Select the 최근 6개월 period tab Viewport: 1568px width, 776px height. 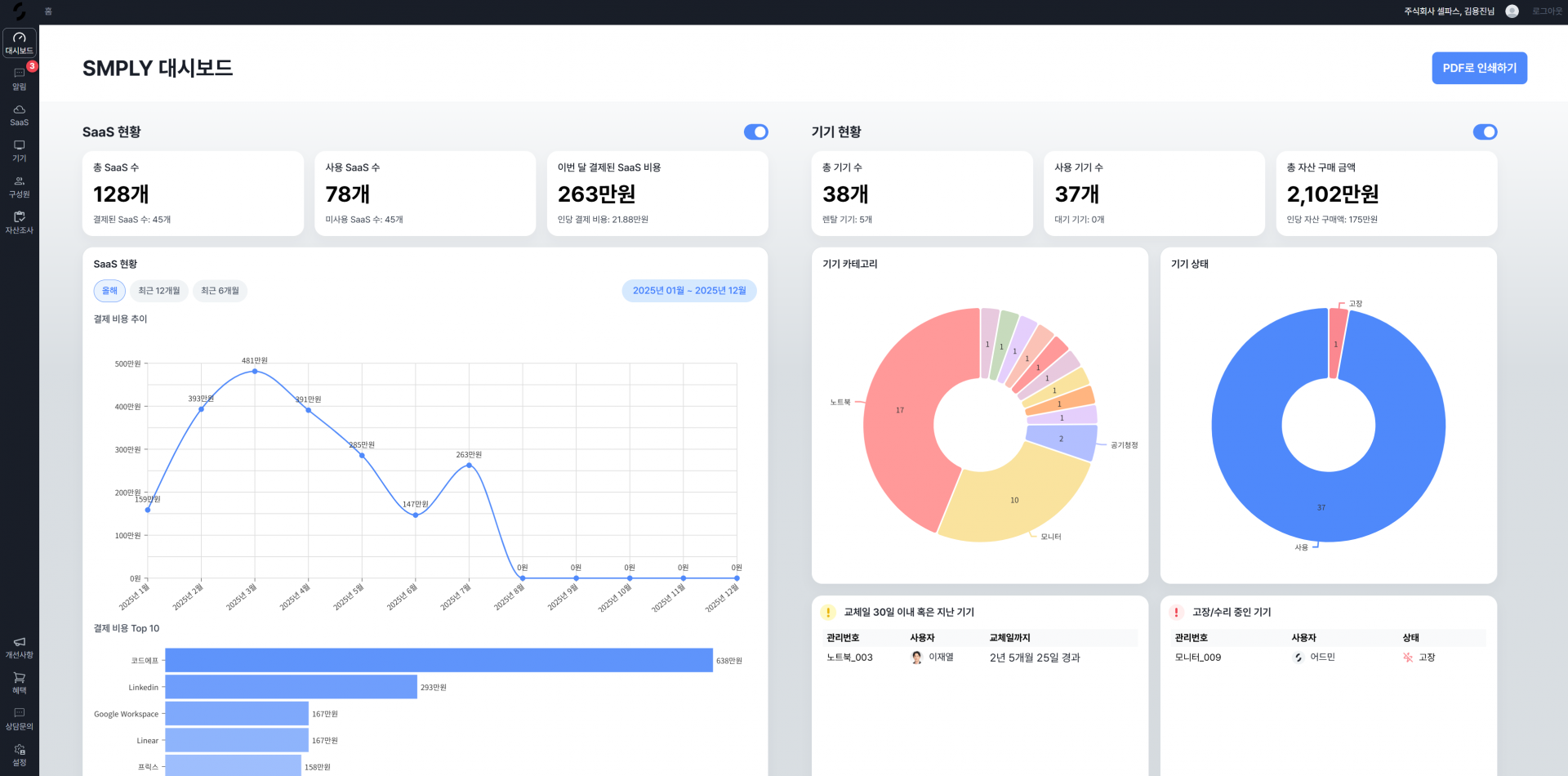click(220, 291)
